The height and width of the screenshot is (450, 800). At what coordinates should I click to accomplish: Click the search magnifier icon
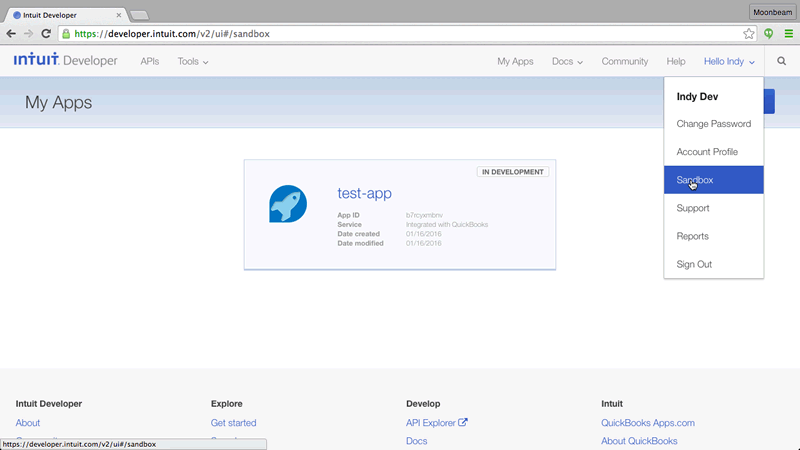pyautogui.click(x=782, y=61)
